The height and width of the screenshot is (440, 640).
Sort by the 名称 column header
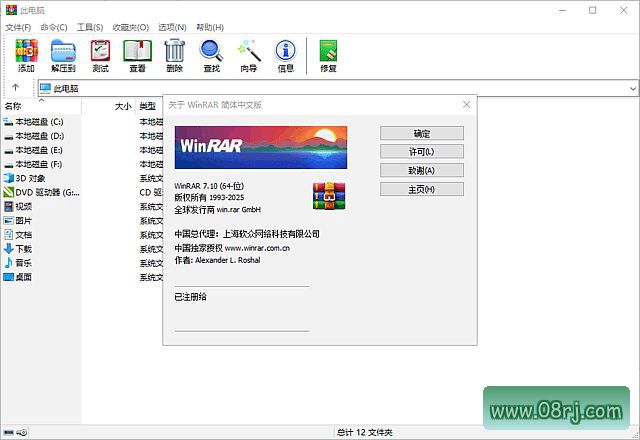point(41,106)
